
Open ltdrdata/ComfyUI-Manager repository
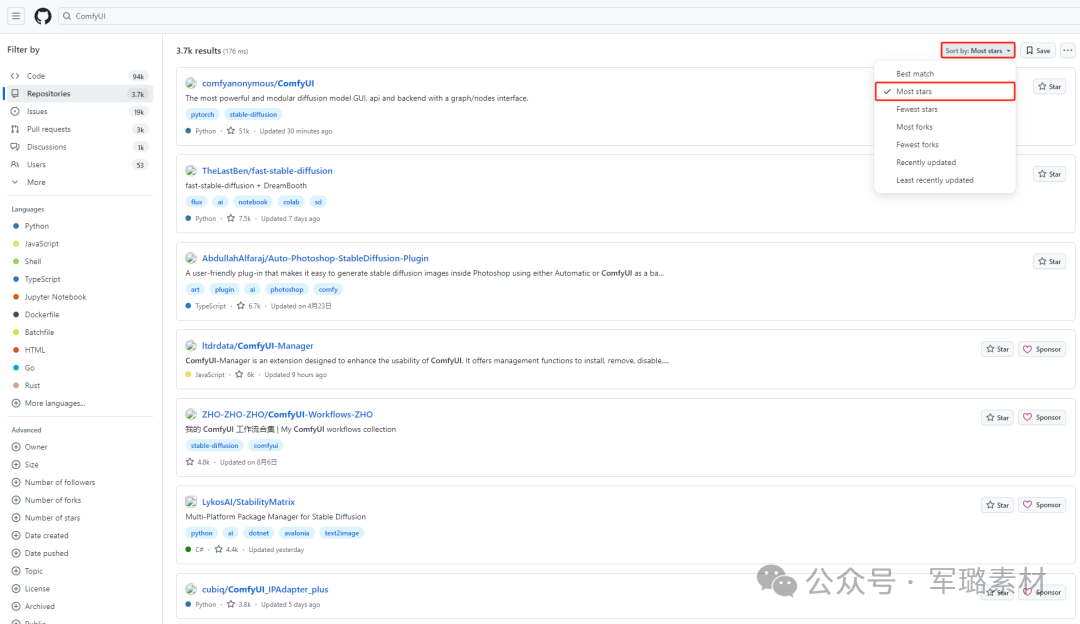tap(258, 346)
